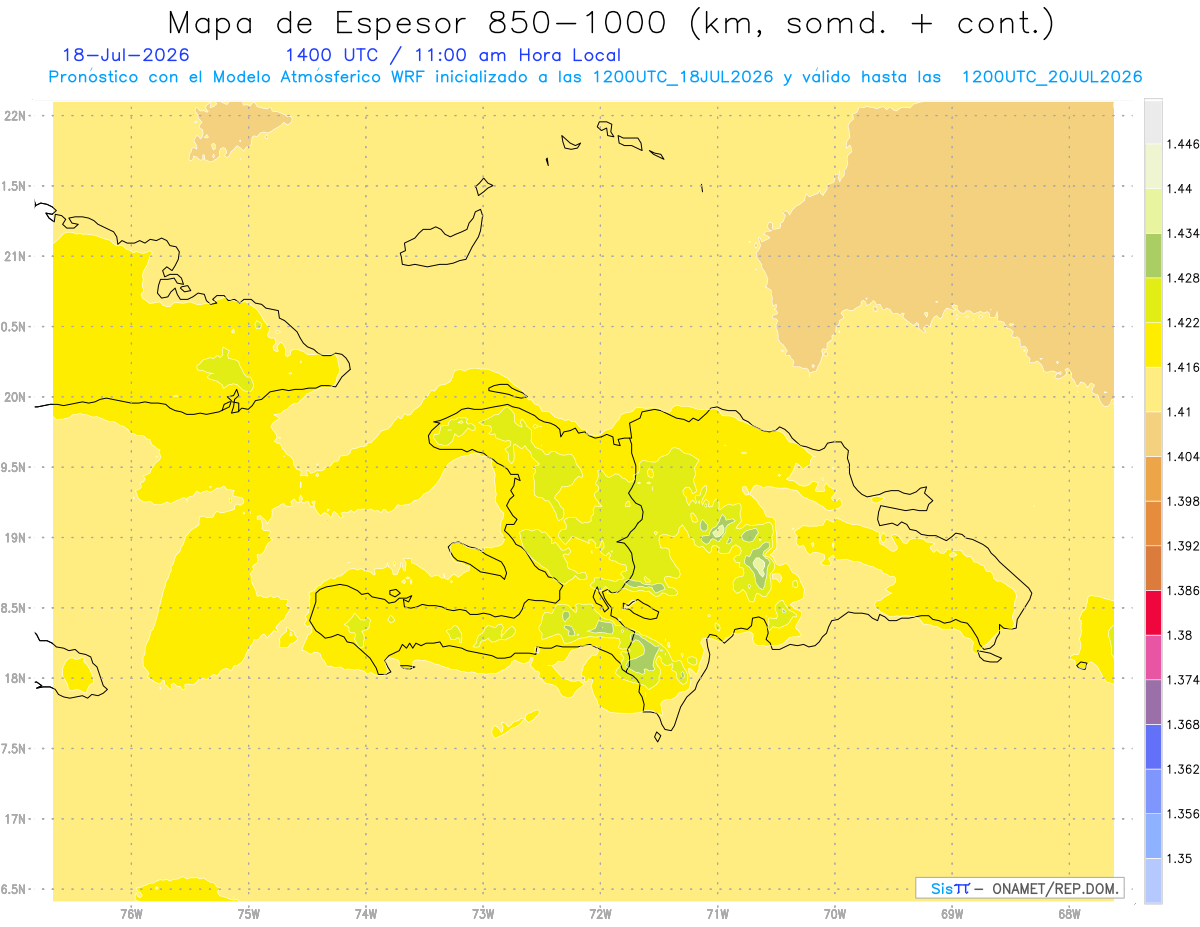The width and height of the screenshot is (1200, 927).
Task: Click the longitude label '76W'
Action: tap(131, 913)
